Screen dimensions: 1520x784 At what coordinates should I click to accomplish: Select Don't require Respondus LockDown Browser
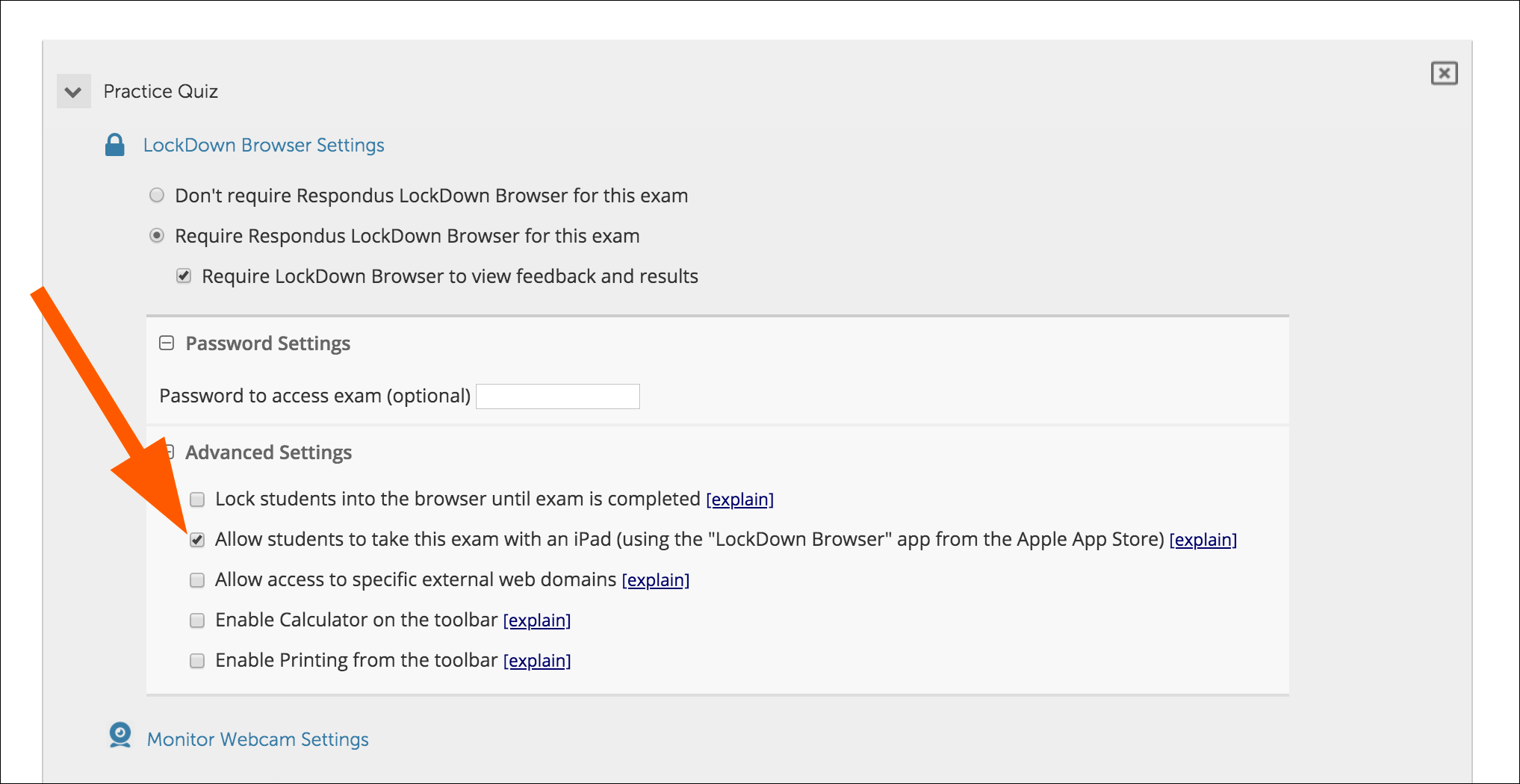157,196
